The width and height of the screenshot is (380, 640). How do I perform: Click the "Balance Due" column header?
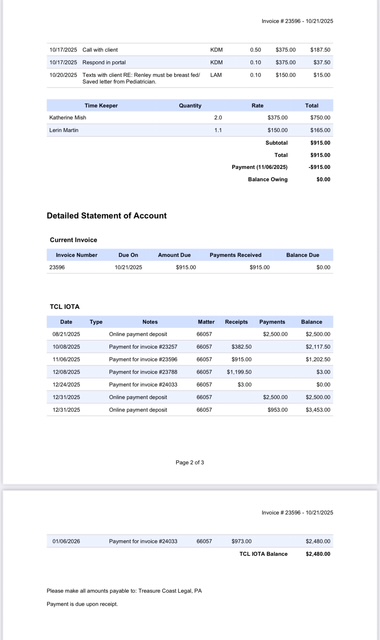point(302,255)
